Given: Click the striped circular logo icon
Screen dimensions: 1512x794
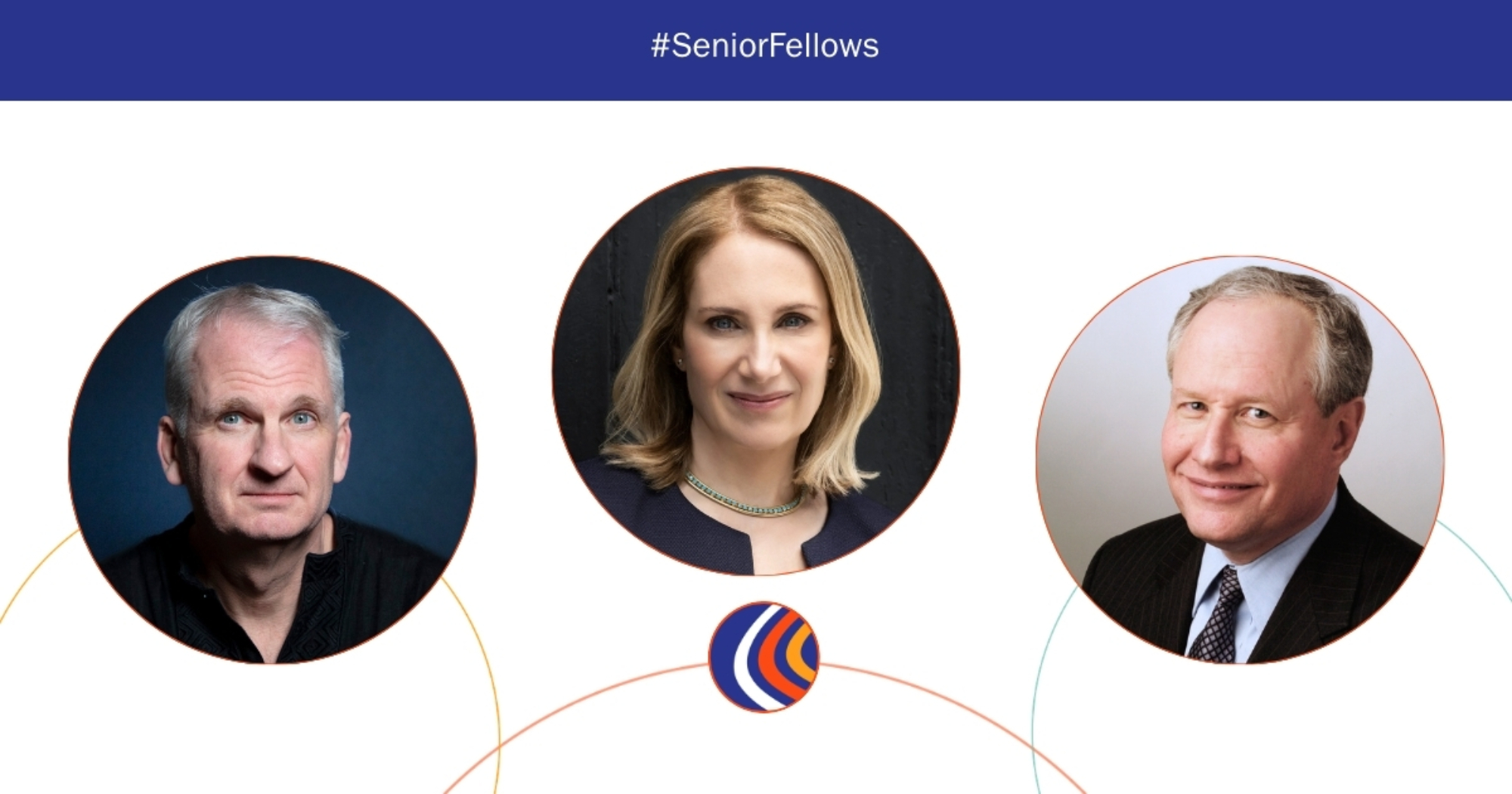Looking at the screenshot, I should [x=764, y=656].
